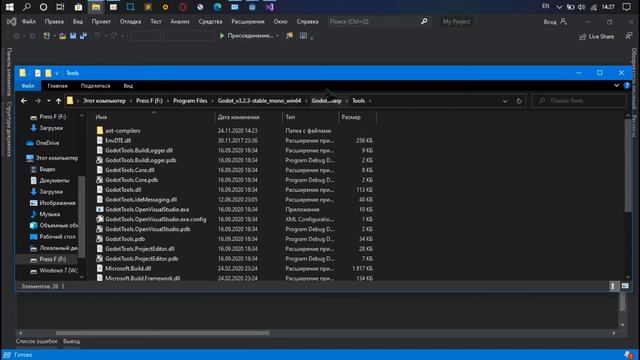Select Документы in navigation pane
The image size is (640, 360).
(x=54, y=180)
